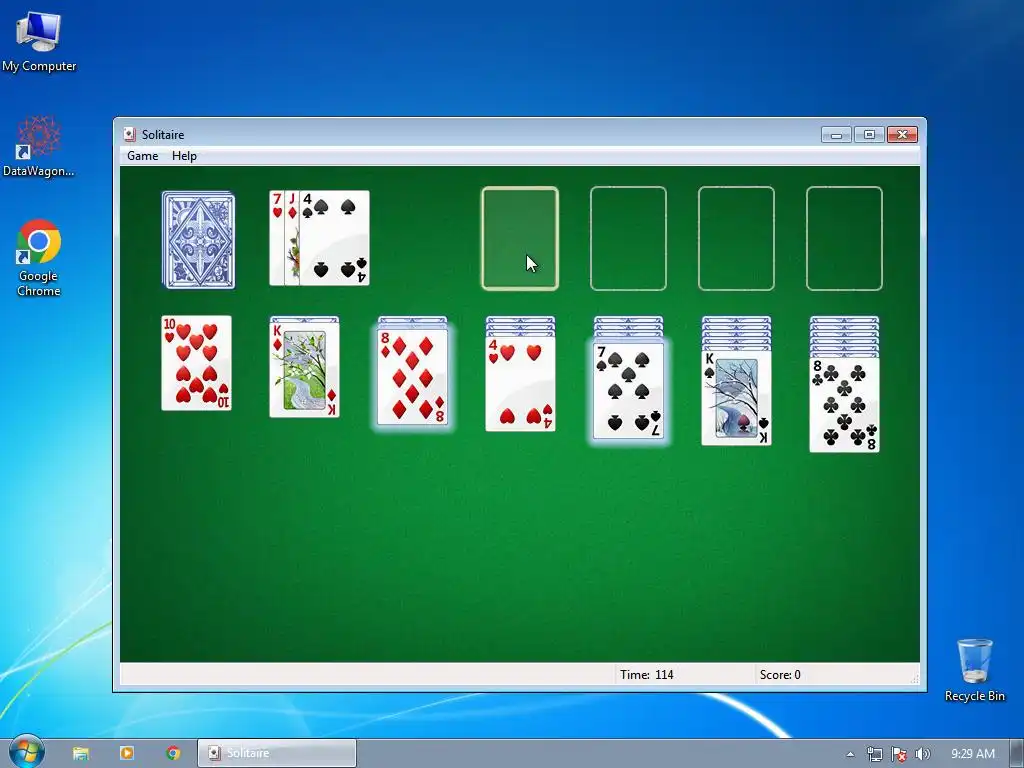Click the third empty foundation slot
Image resolution: width=1024 pixels, height=768 pixels.
737,238
